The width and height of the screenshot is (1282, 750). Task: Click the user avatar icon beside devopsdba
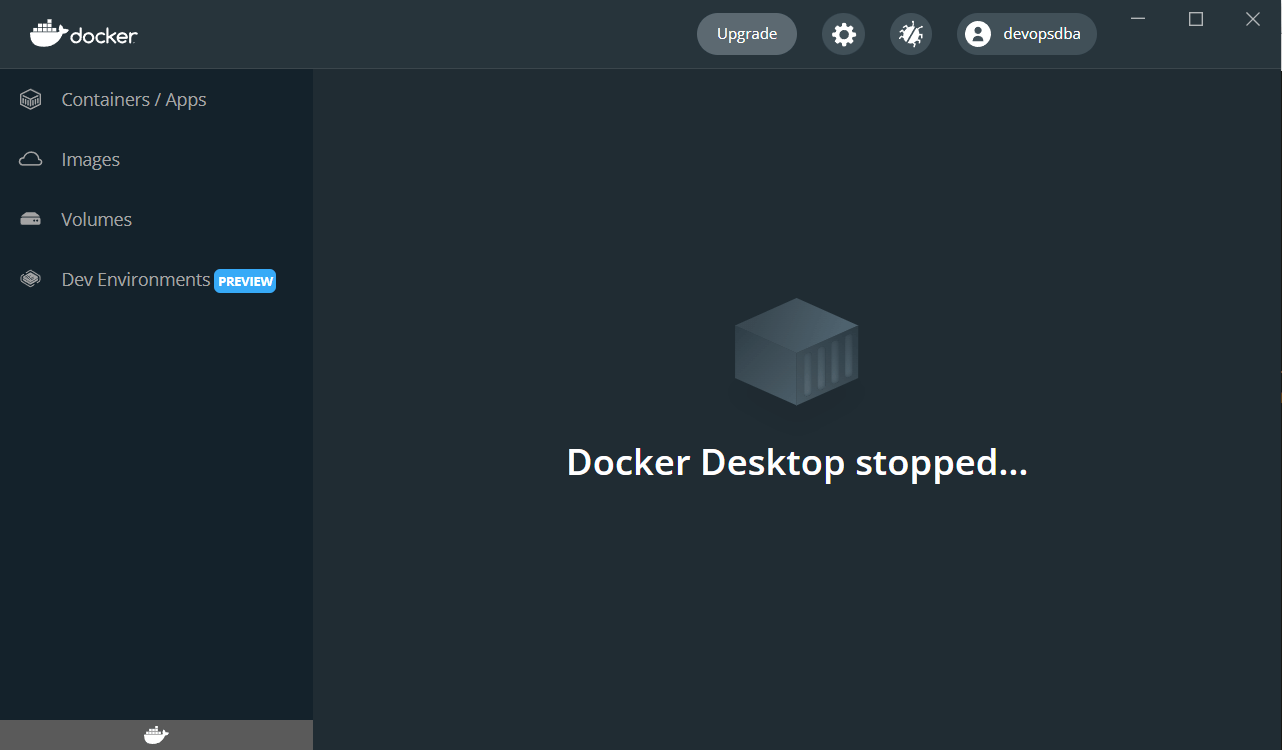(x=977, y=34)
